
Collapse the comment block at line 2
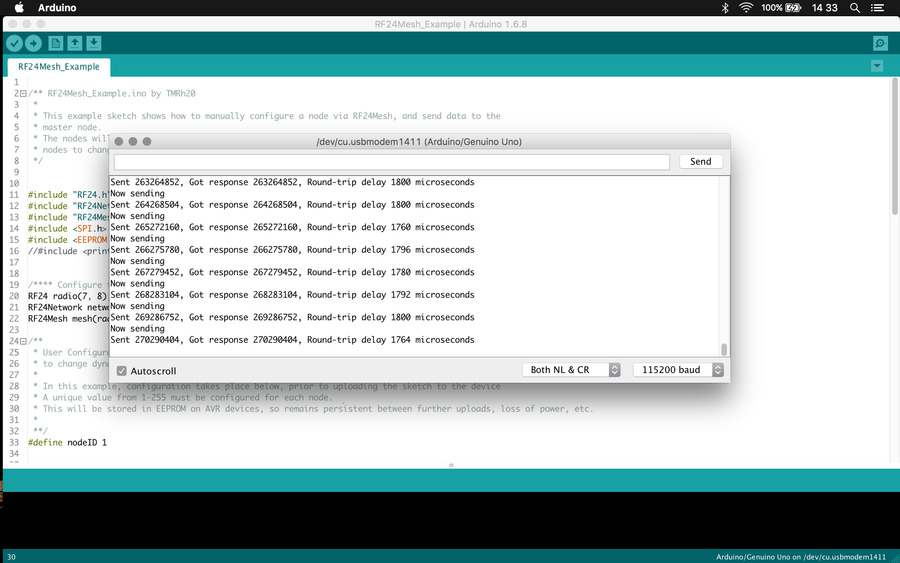[23, 93]
